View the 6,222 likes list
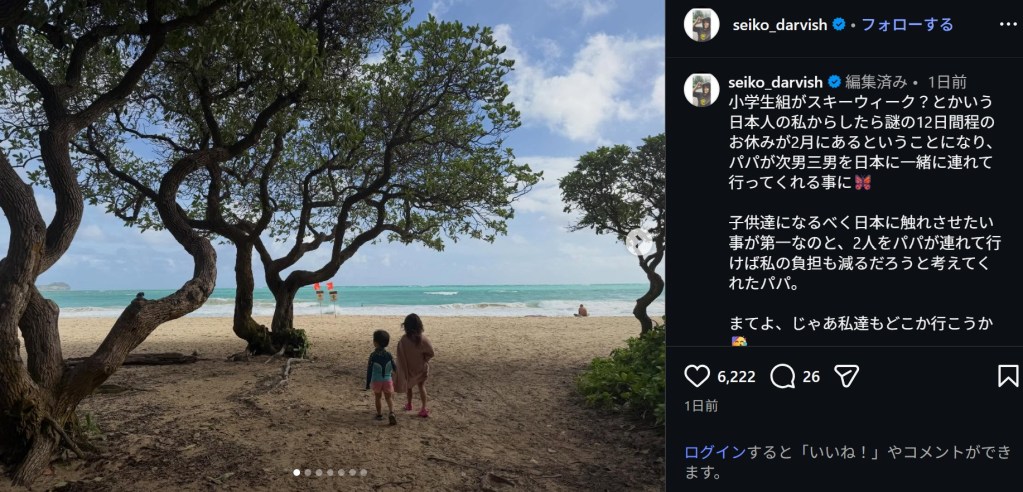 click(736, 377)
